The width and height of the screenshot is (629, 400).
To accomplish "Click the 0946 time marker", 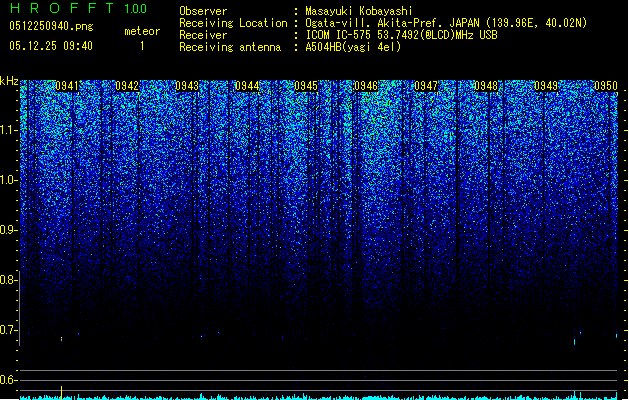I will click(x=366, y=86).
